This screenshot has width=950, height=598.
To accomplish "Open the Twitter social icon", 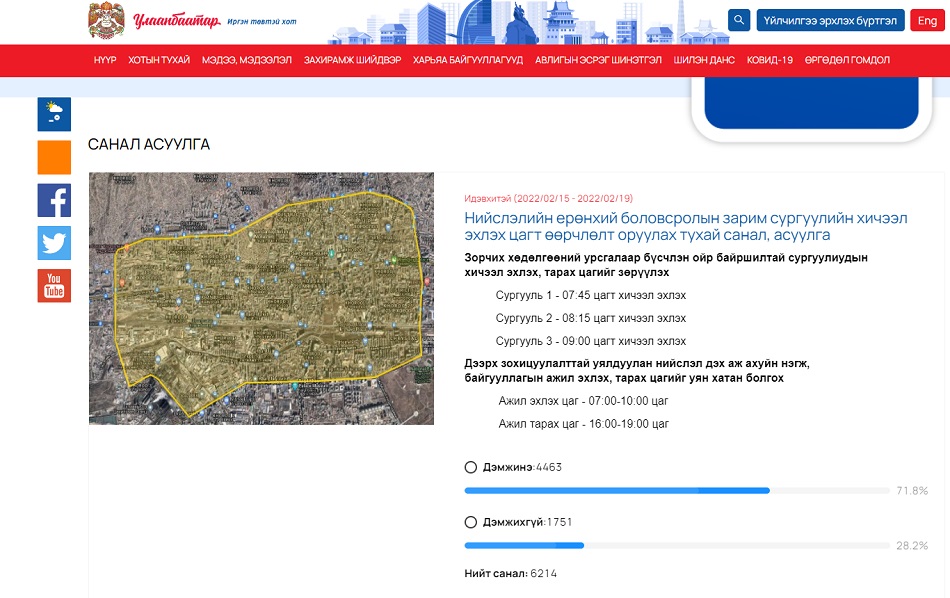I will point(54,243).
